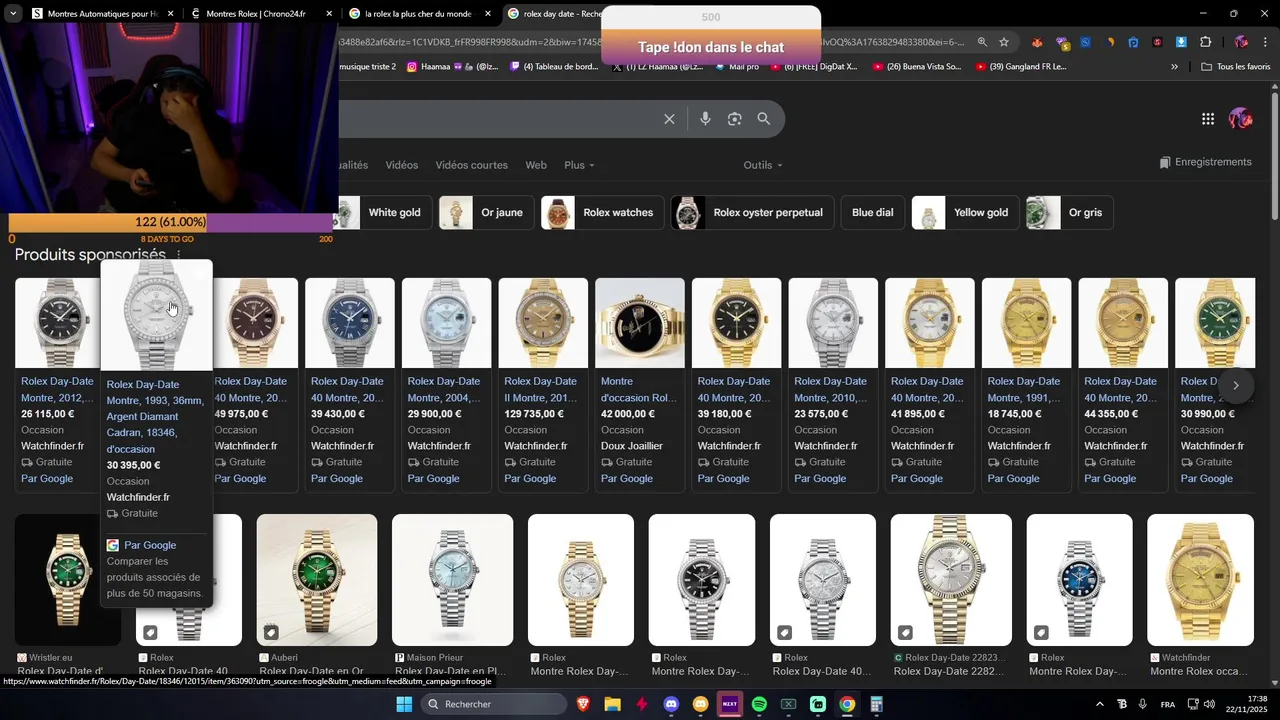
Task: Open the Tous les favoris bookmarks folder
Action: pos(1236,67)
